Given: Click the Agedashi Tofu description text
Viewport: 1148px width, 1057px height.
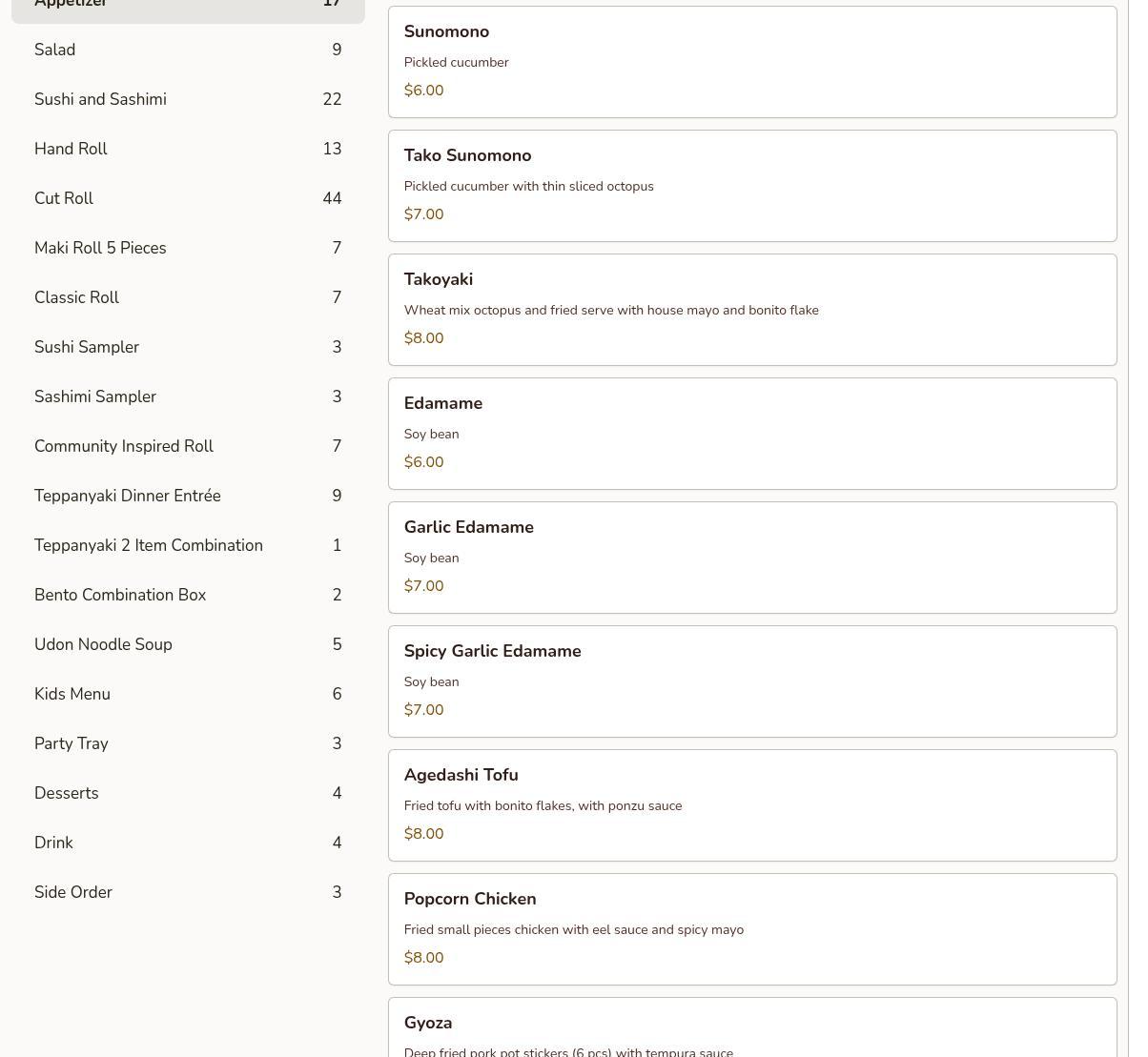Looking at the screenshot, I should (543, 805).
